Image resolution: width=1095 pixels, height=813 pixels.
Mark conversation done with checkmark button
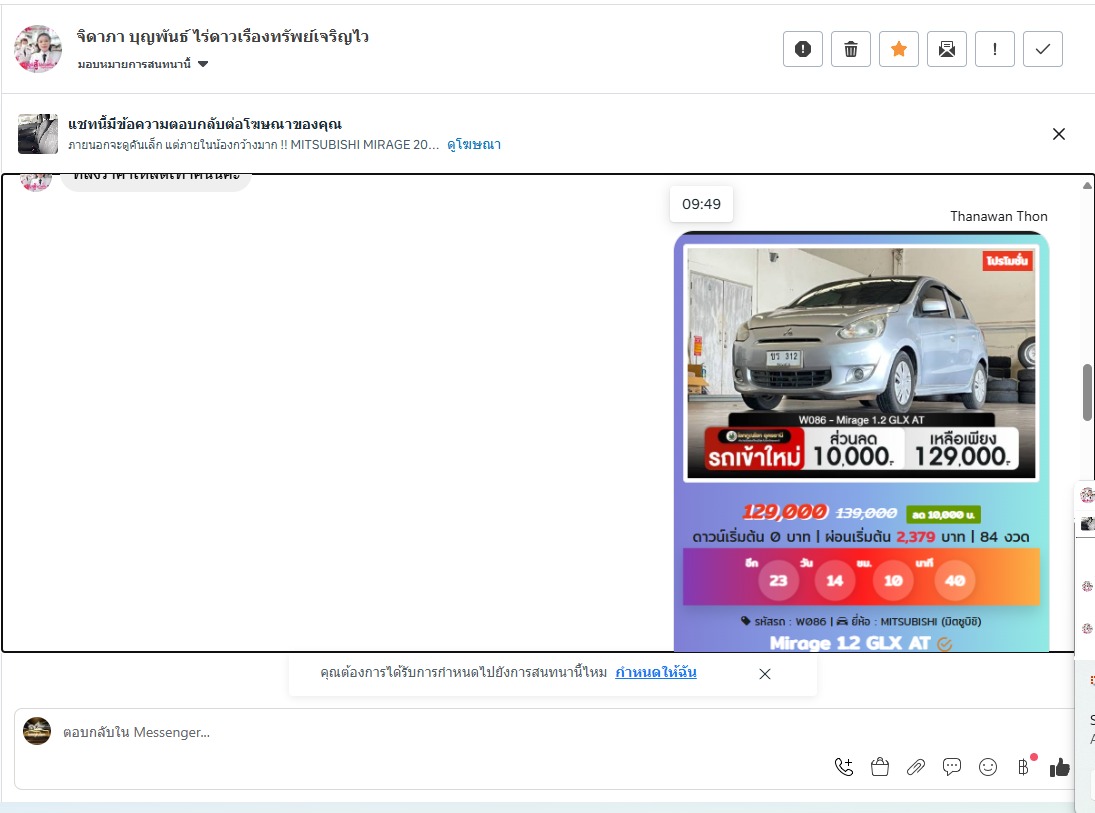click(1042, 49)
